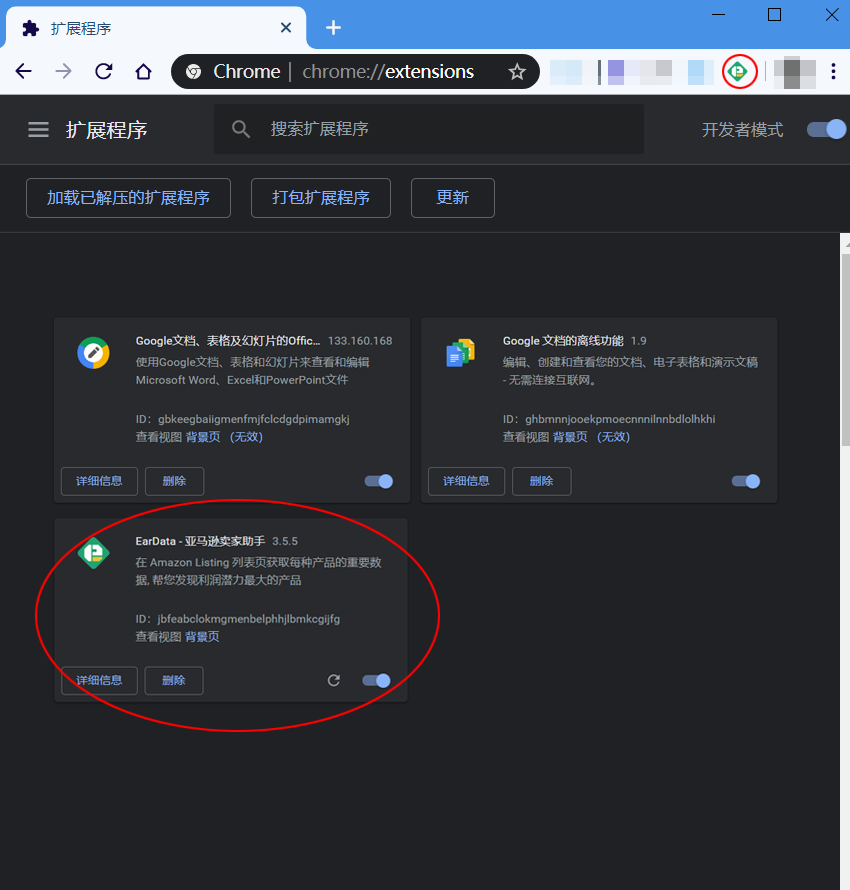Reload the extensions page
Image resolution: width=850 pixels, height=890 pixels.
click(x=103, y=72)
